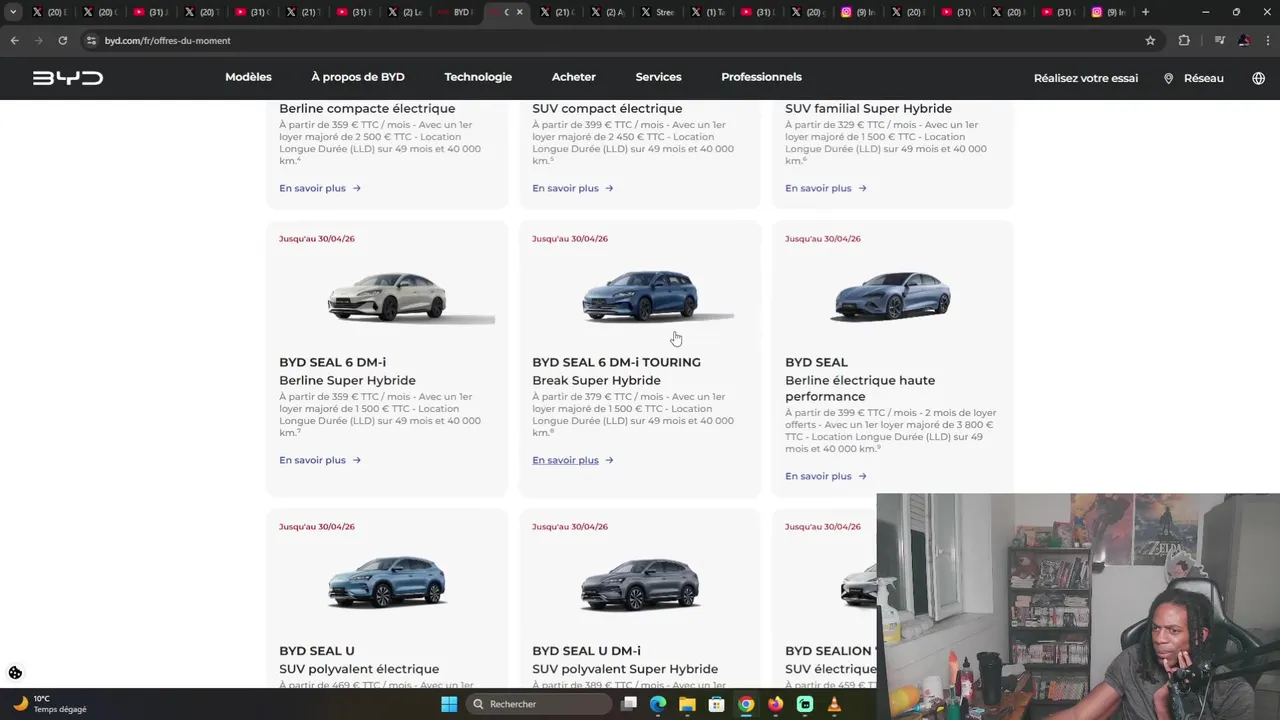
Task: Click Jusqu'au 30/04/26 label above BYD SEAL
Action: [x=823, y=239]
